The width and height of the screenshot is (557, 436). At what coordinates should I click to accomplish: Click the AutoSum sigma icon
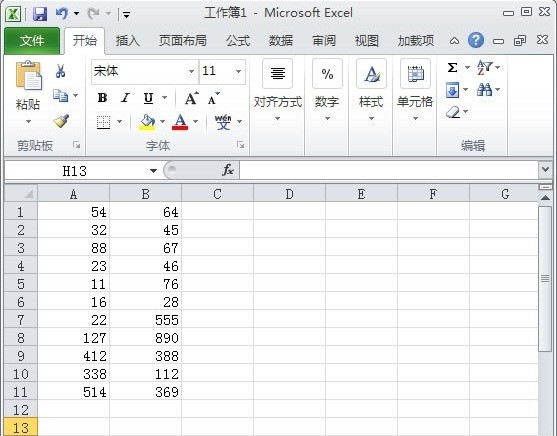pos(452,67)
